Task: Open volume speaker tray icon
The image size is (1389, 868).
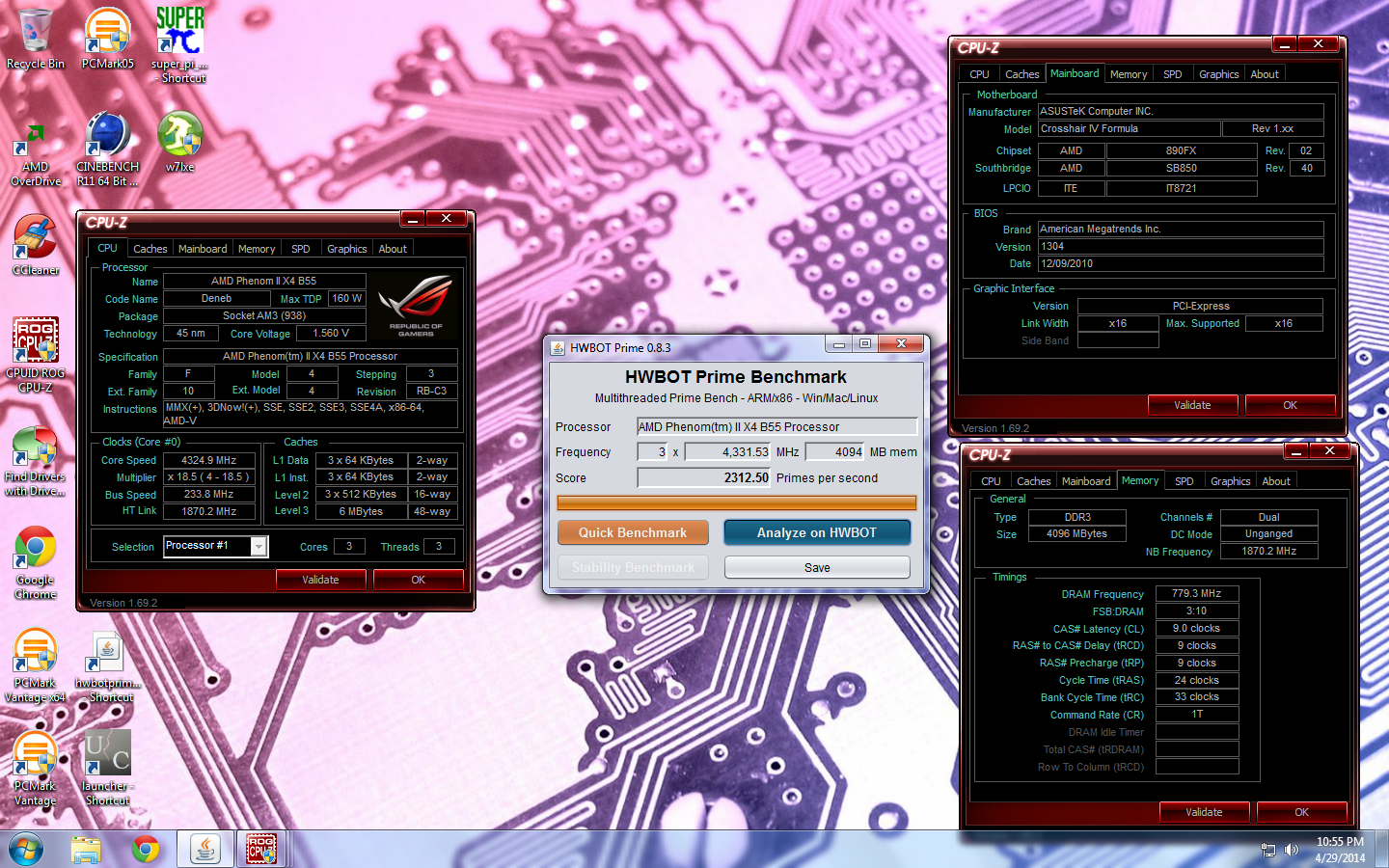Action: click(x=1292, y=850)
